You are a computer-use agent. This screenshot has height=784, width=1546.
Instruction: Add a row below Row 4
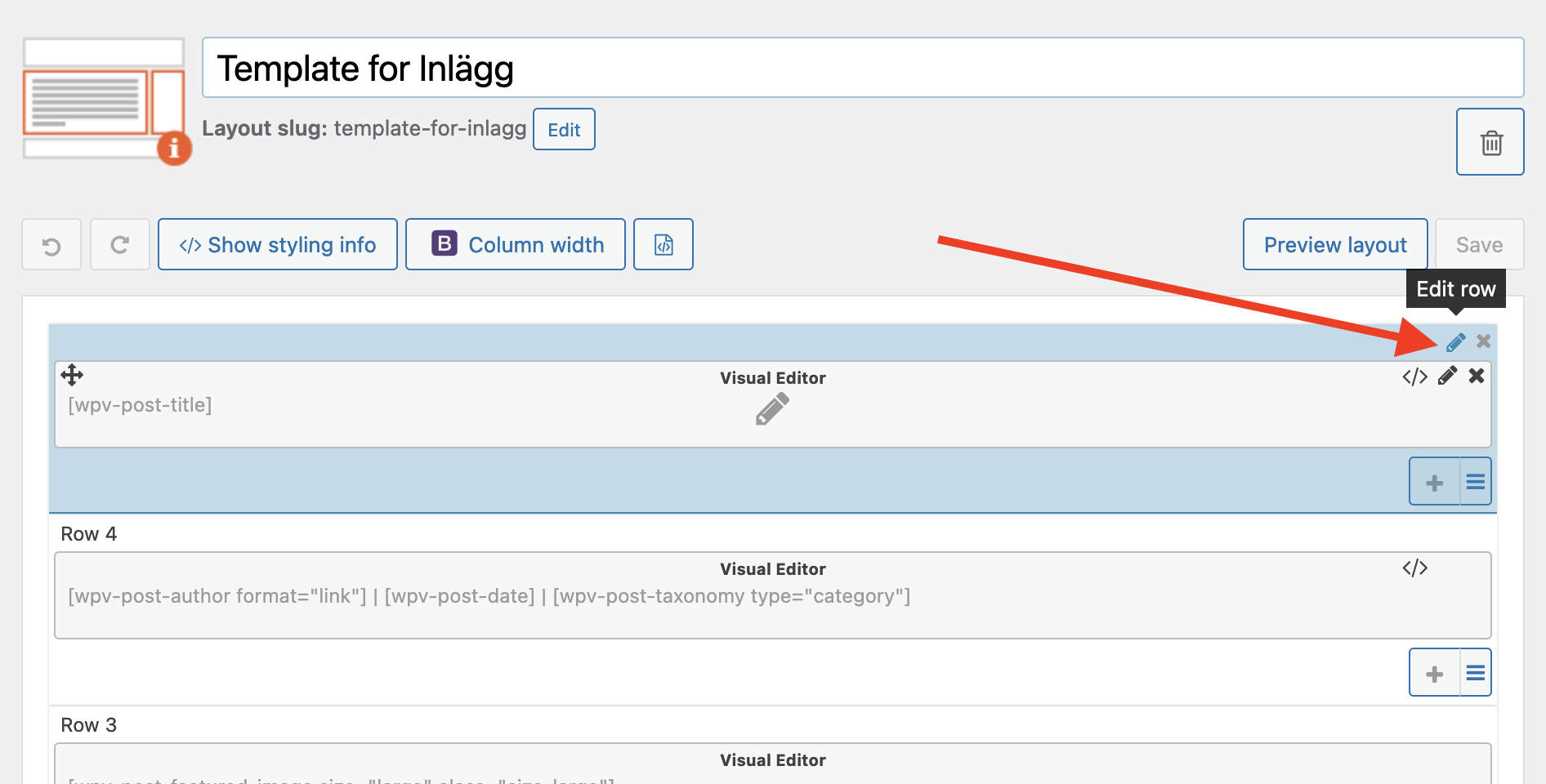(1435, 673)
